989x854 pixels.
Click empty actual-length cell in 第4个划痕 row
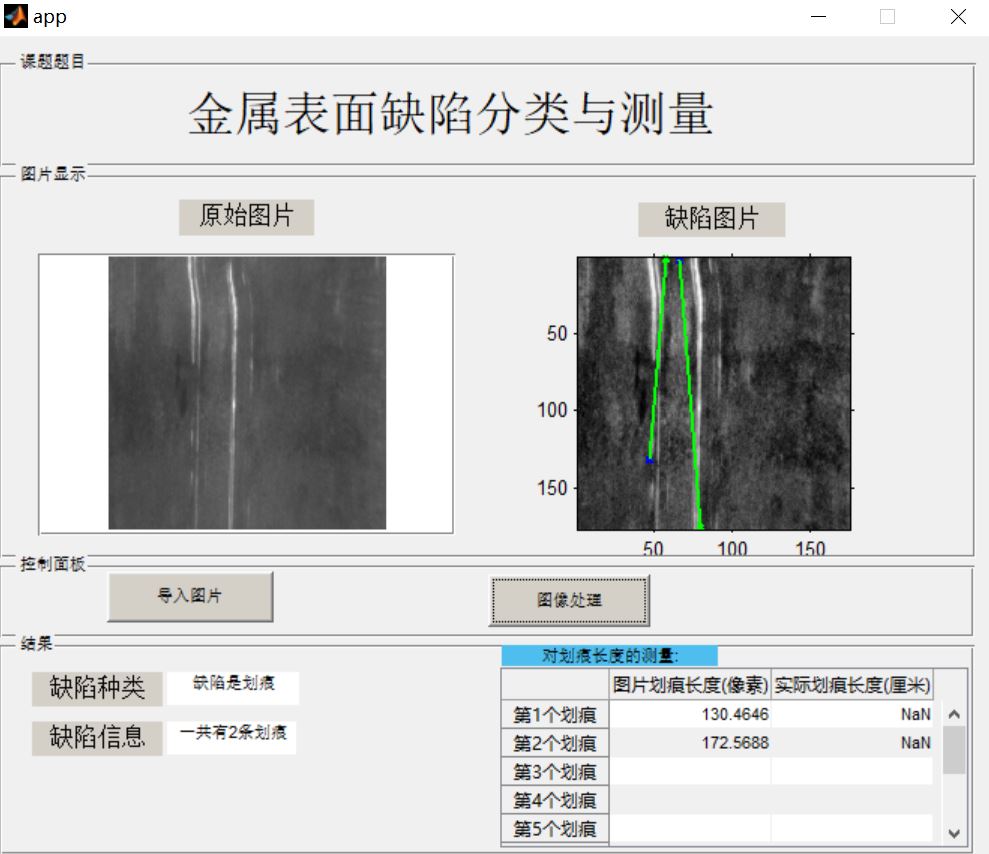[x=851, y=799]
